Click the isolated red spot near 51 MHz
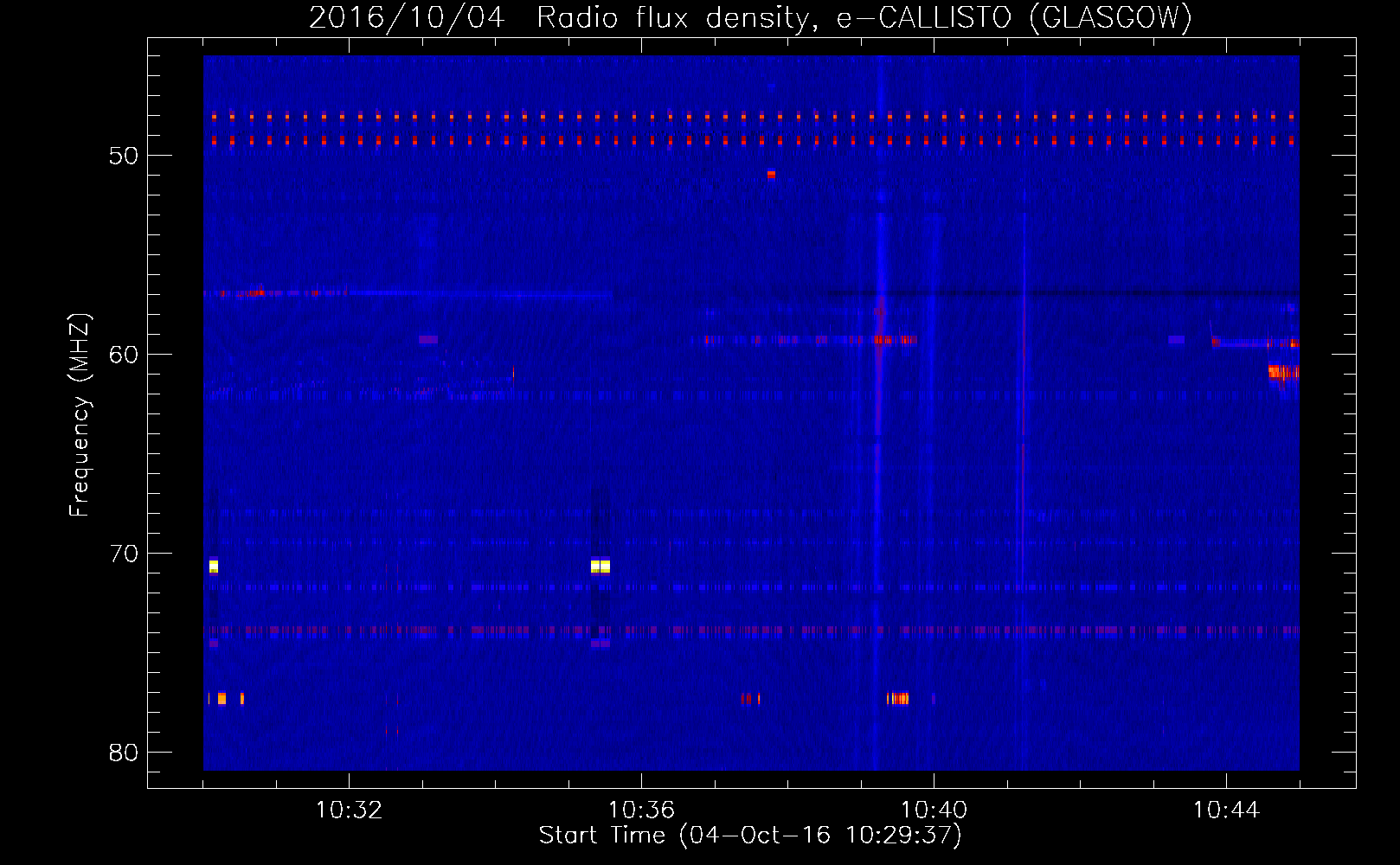 click(771, 175)
